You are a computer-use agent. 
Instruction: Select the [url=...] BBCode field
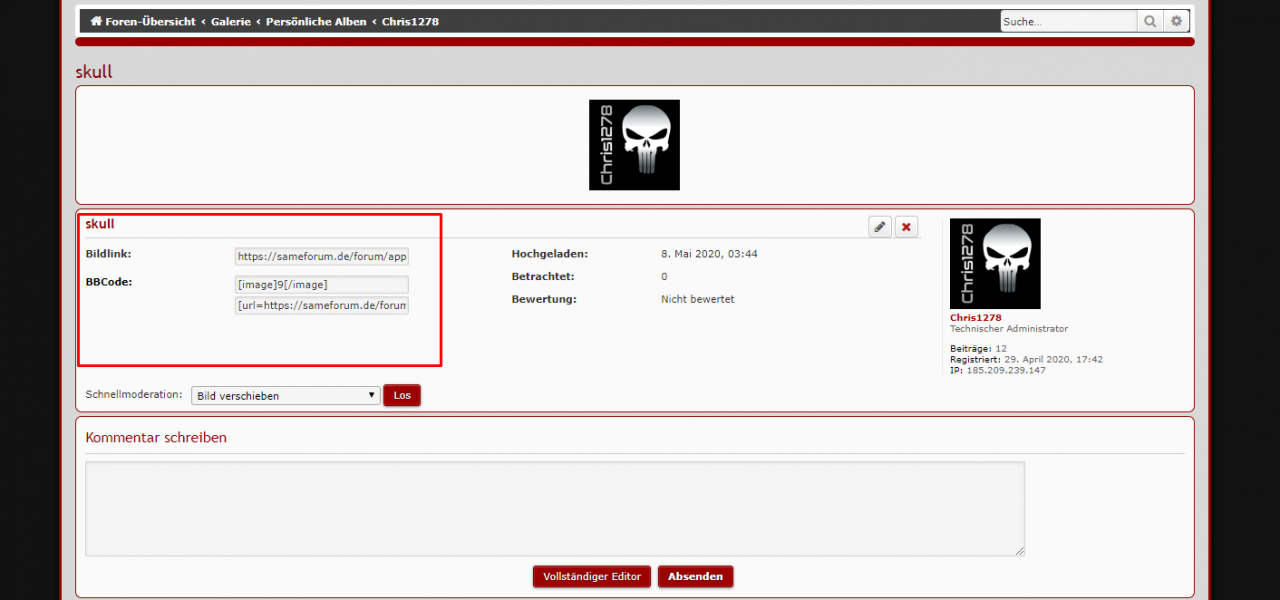[321, 305]
